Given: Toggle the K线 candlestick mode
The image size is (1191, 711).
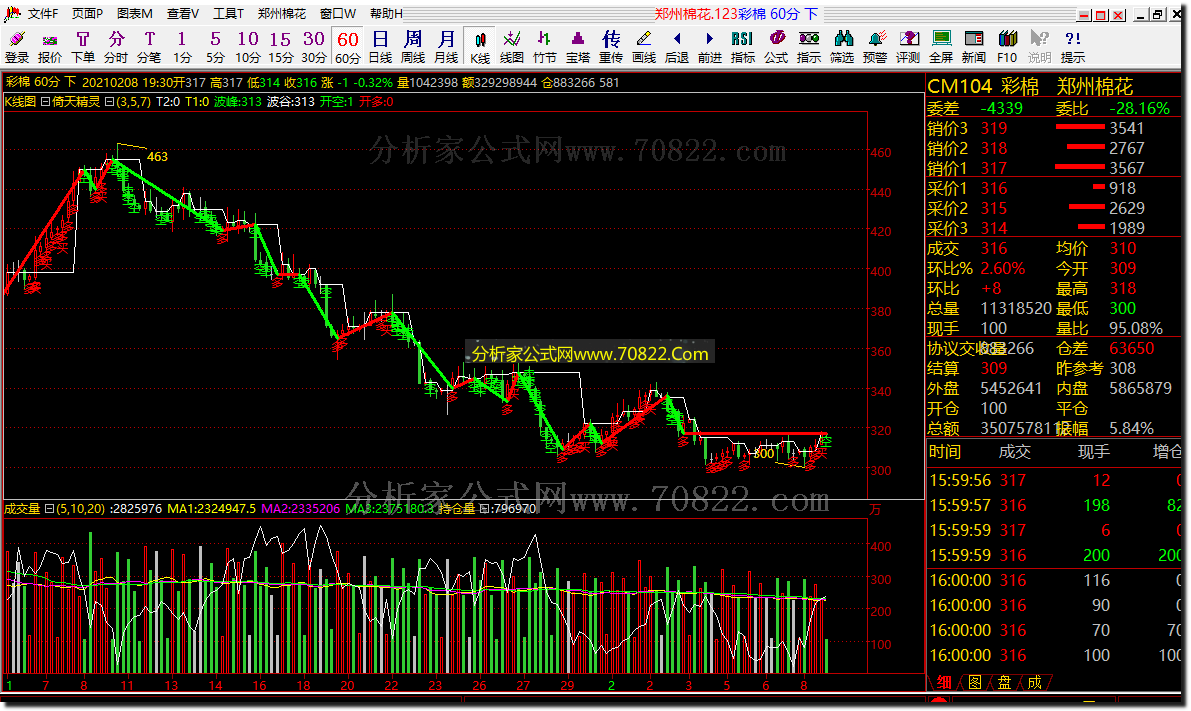Looking at the screenshot, I should (479, 47).
